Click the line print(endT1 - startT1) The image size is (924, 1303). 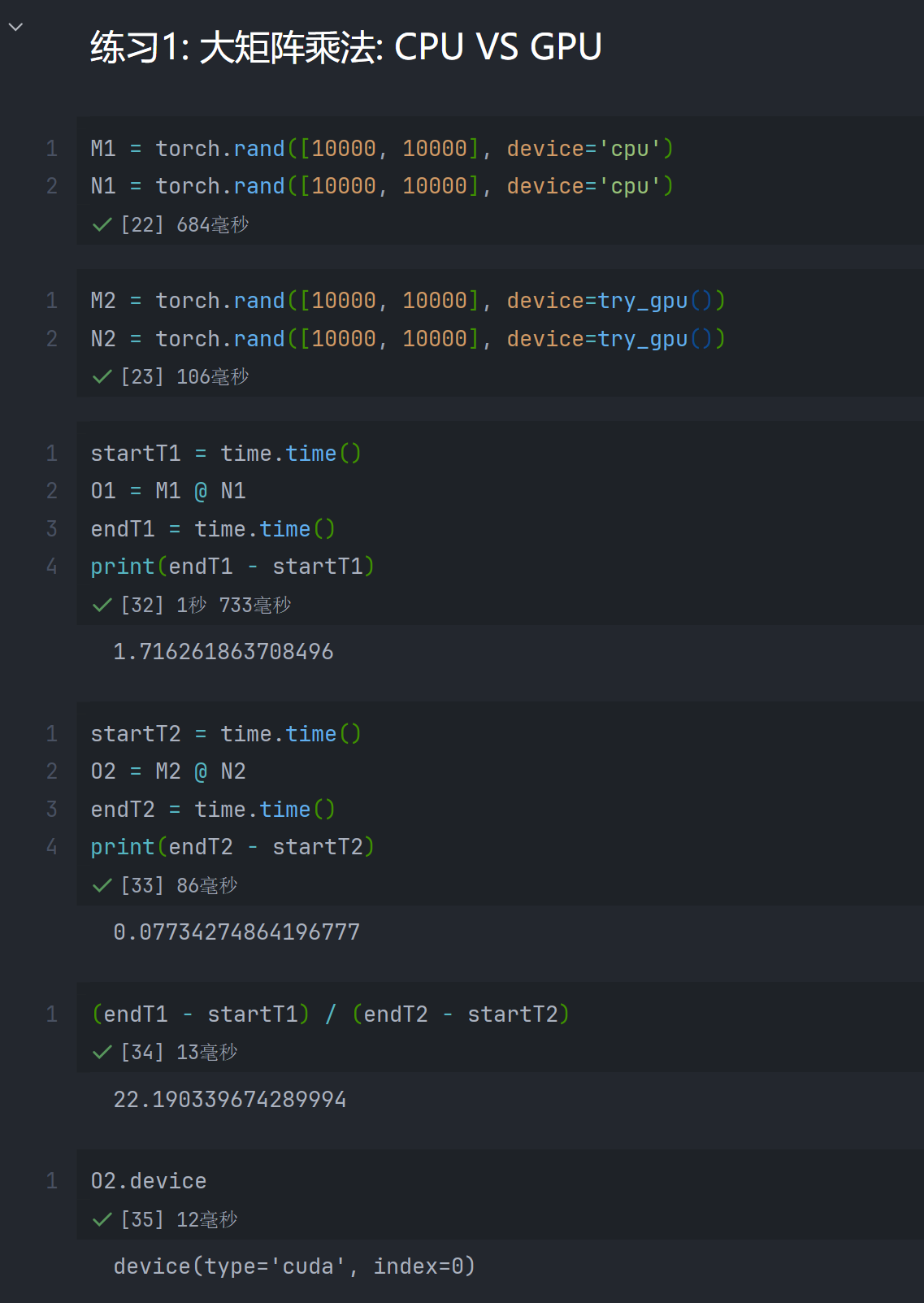[232, 567]
